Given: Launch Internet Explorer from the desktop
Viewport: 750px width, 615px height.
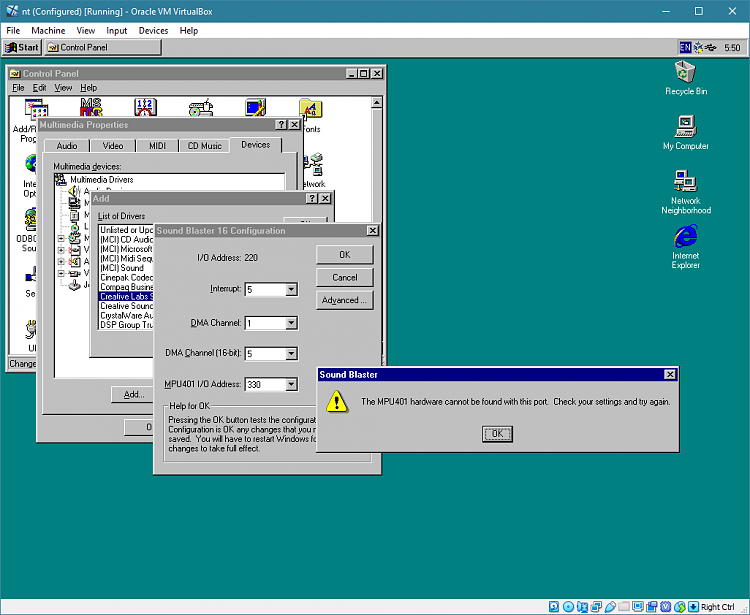Looking at the screenshot, I should (x=685, y=236).
